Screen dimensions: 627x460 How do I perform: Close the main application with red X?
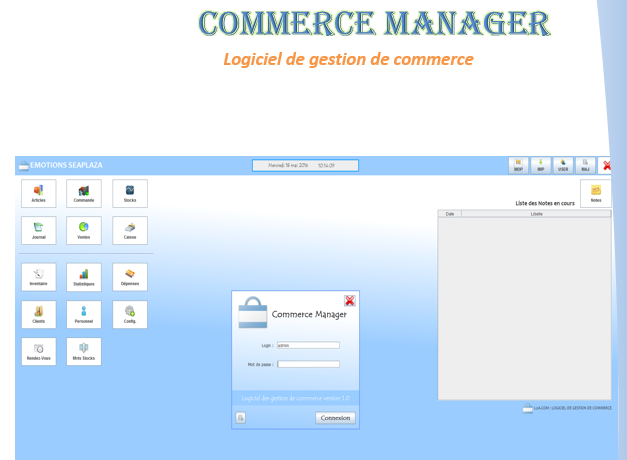(x=606, y=165)
